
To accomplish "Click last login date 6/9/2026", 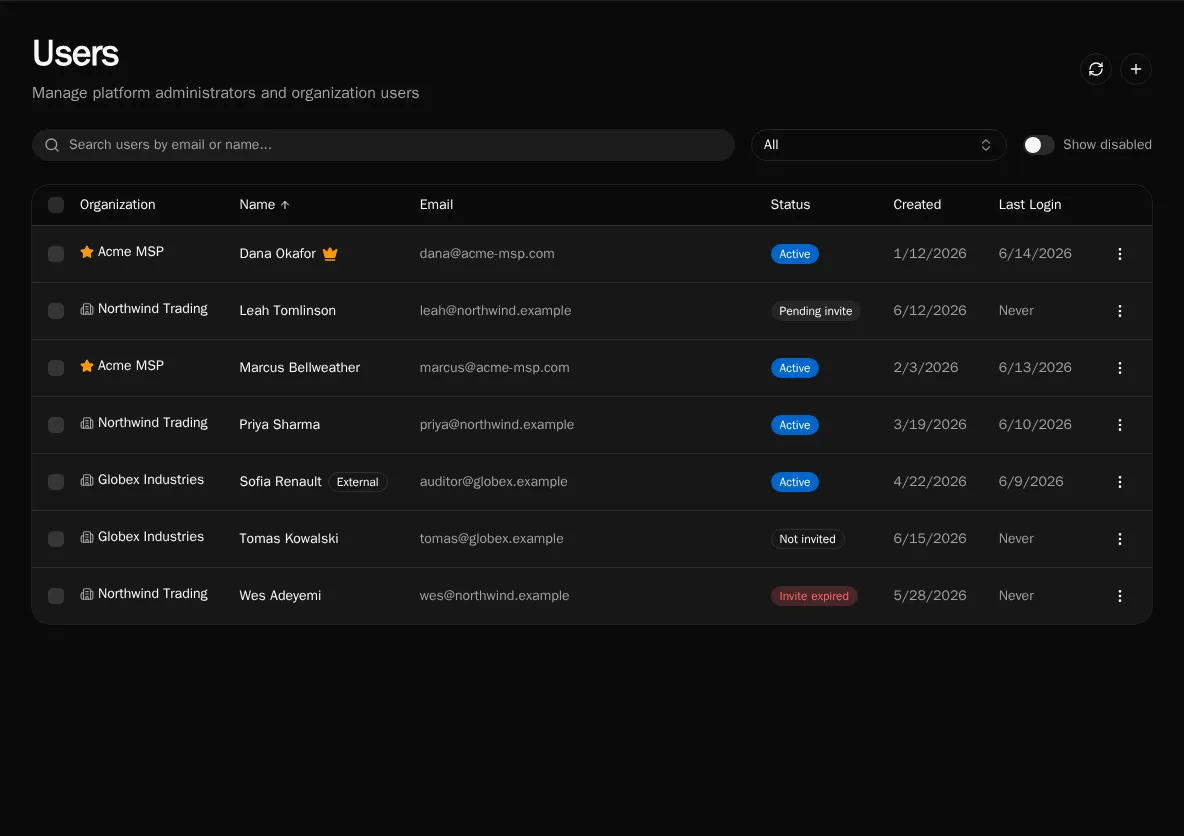I will coord(1031,482).
